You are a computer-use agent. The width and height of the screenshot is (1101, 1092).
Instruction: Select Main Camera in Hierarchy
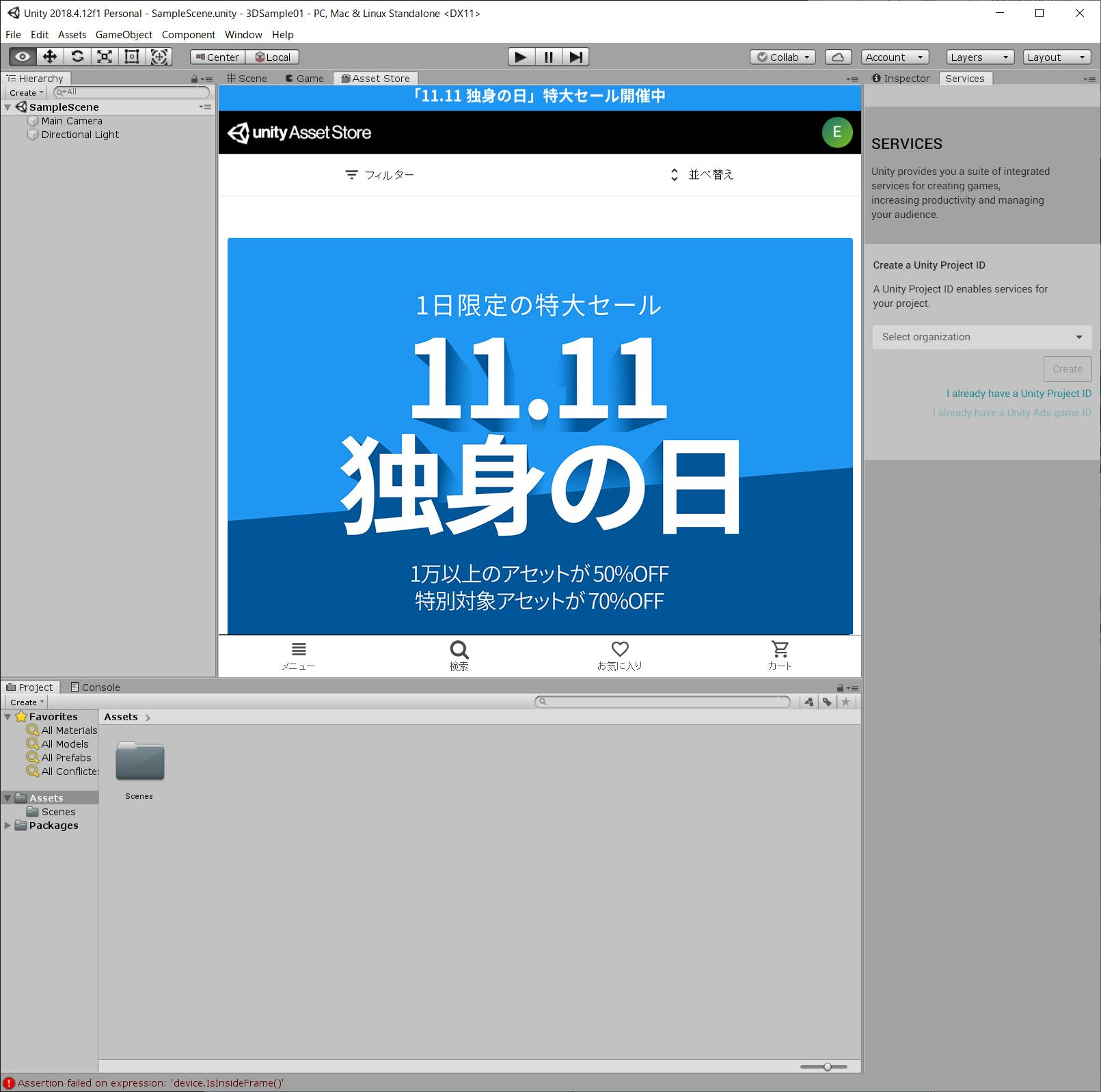(x=72, y=121)
